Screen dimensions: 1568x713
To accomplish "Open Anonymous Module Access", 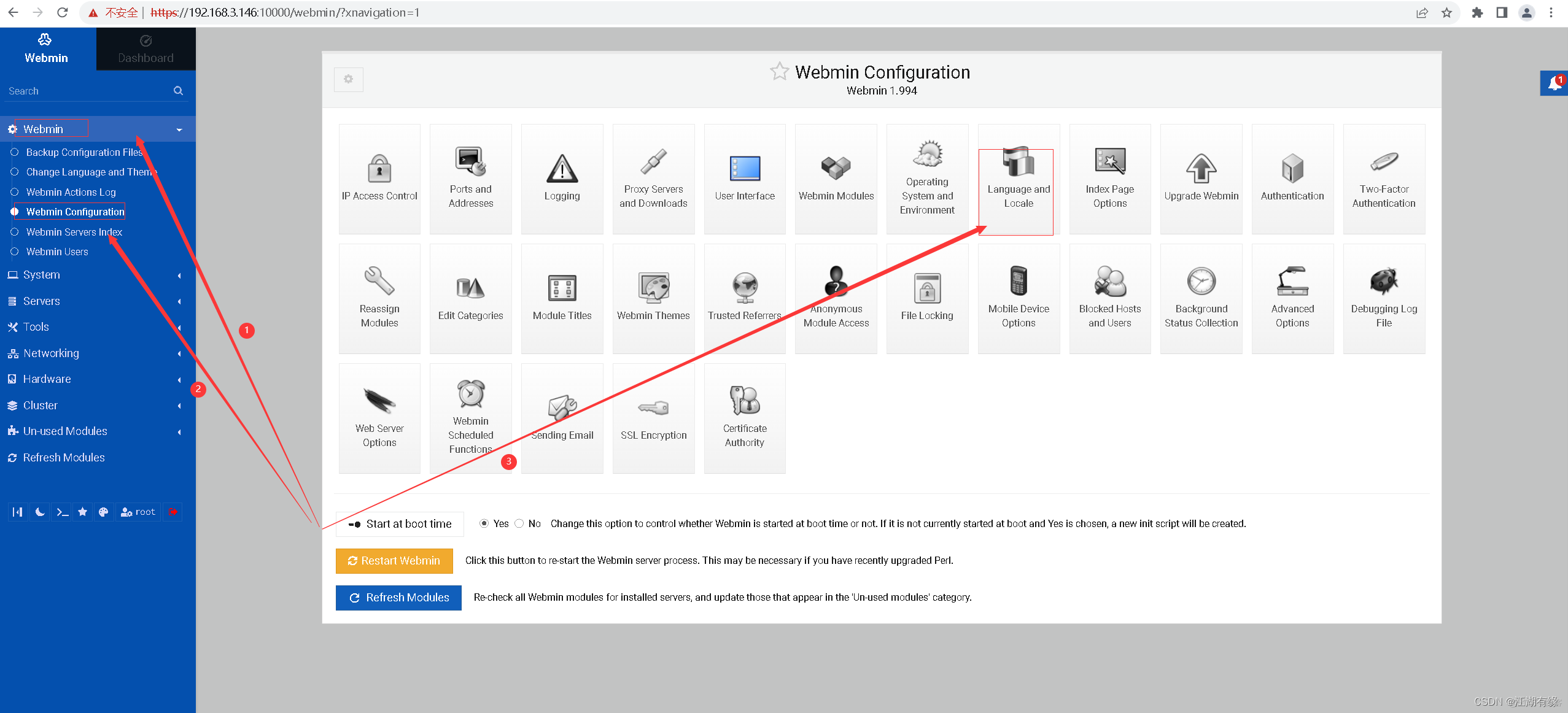I will [x=836, y=298].
